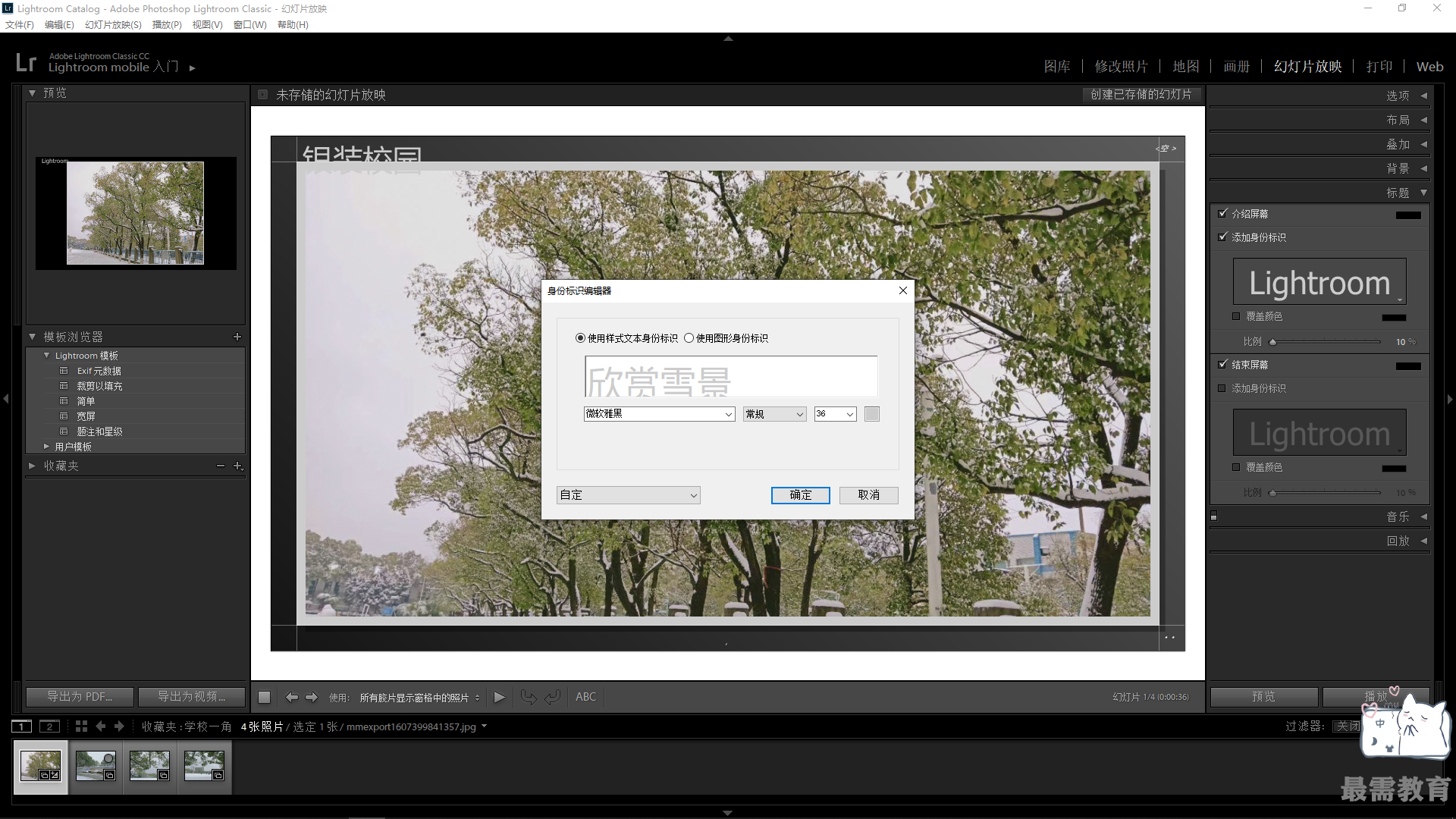Click 导出为视频 button
This screenshot has width=1456, height=819.
[x=191, y=697]
